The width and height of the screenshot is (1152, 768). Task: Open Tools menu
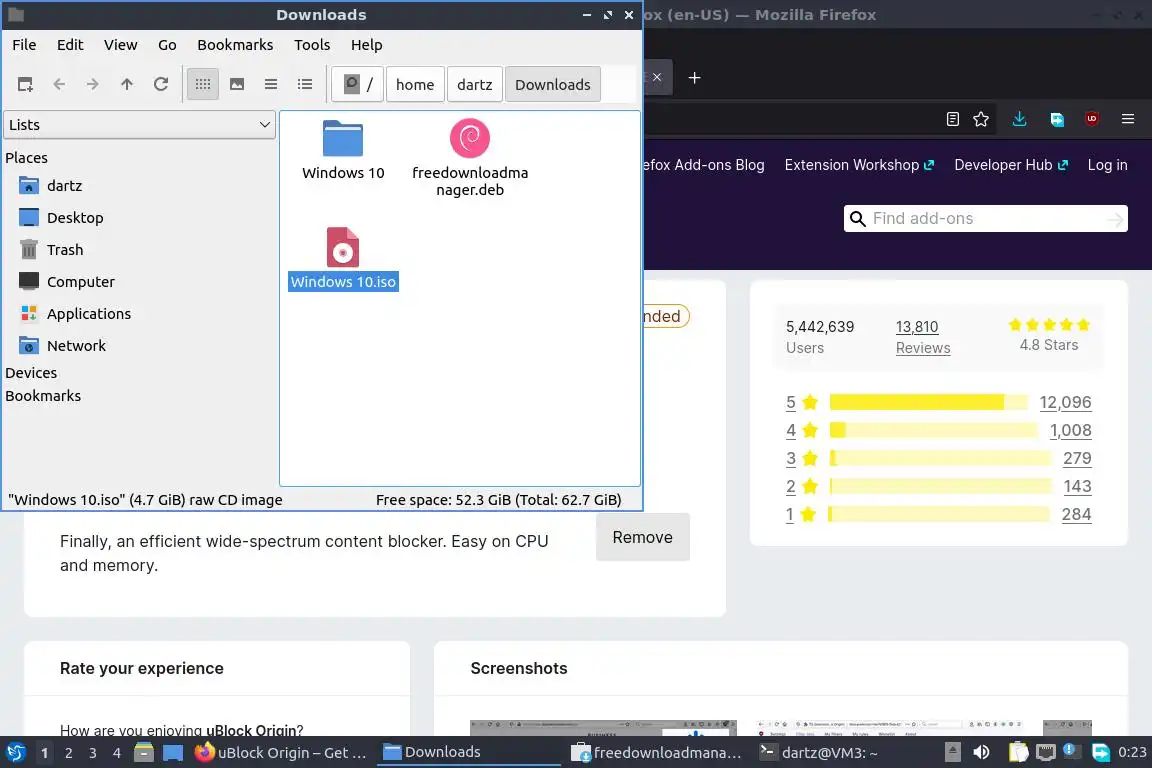click(312, 45)
